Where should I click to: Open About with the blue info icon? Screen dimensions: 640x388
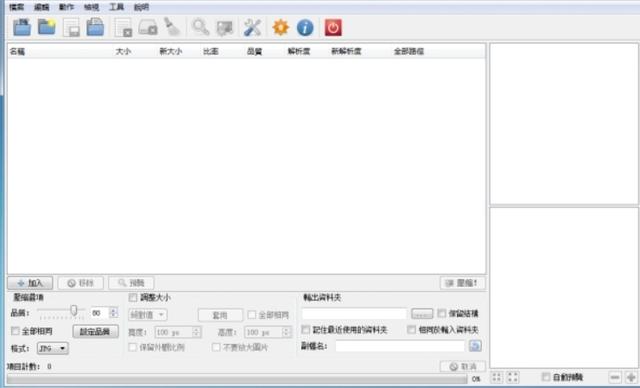(x=305, y=27)
